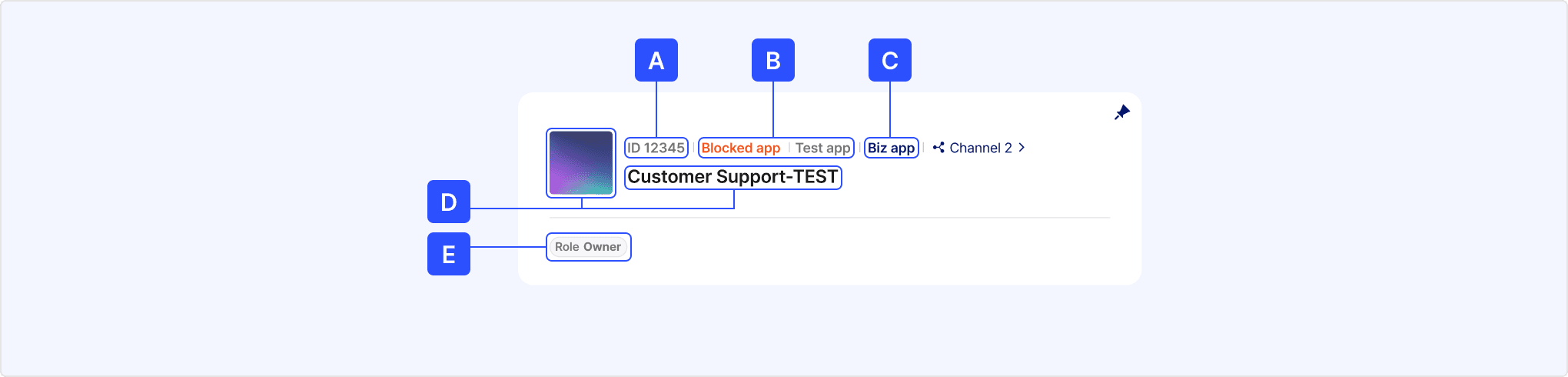The width and height of the screenshot is (1568, 377).
Task: Open the Channel 2 link
Action: [980, 148]
